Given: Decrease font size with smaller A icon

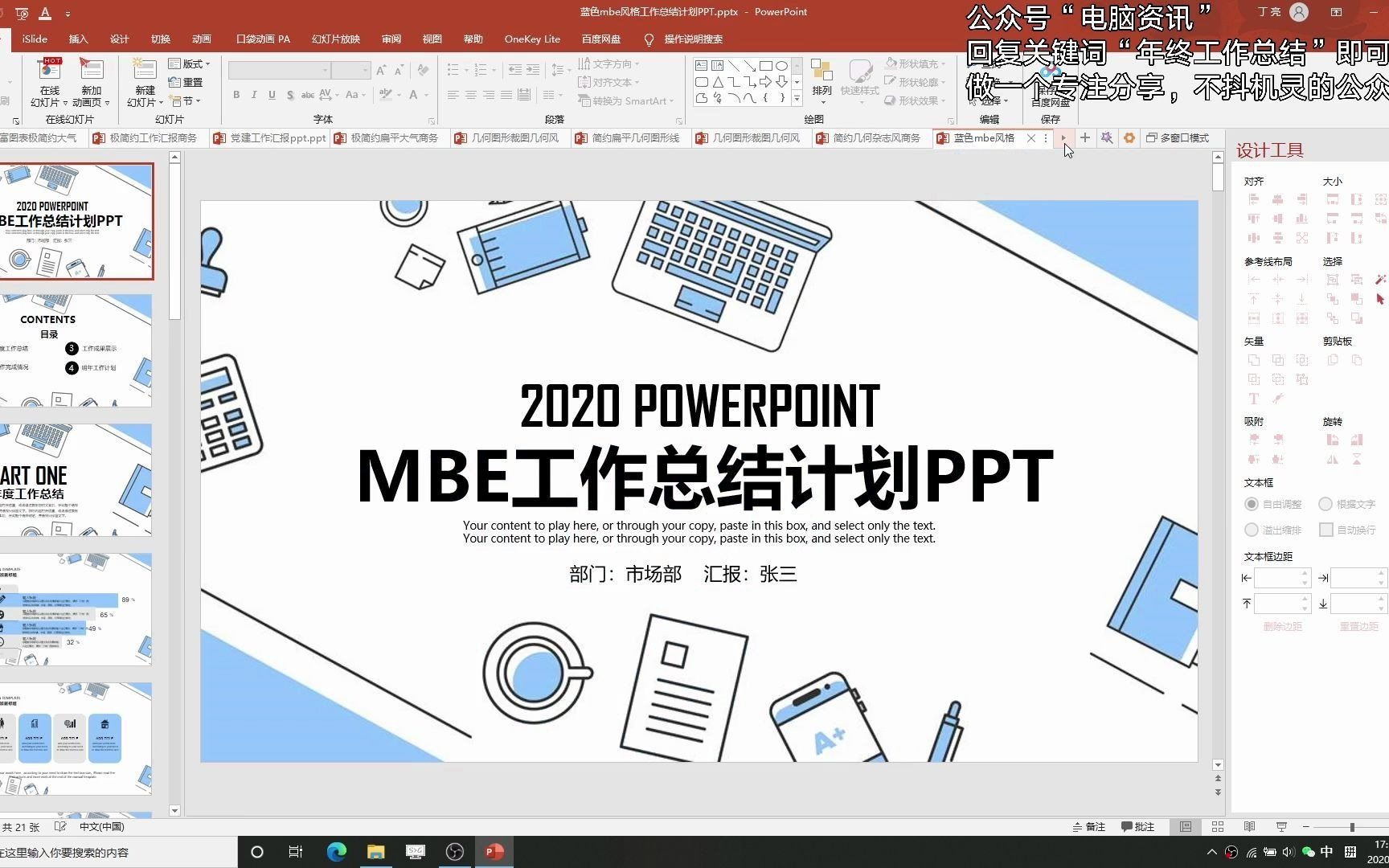Looking at the screenshot, I should [399, 71].
